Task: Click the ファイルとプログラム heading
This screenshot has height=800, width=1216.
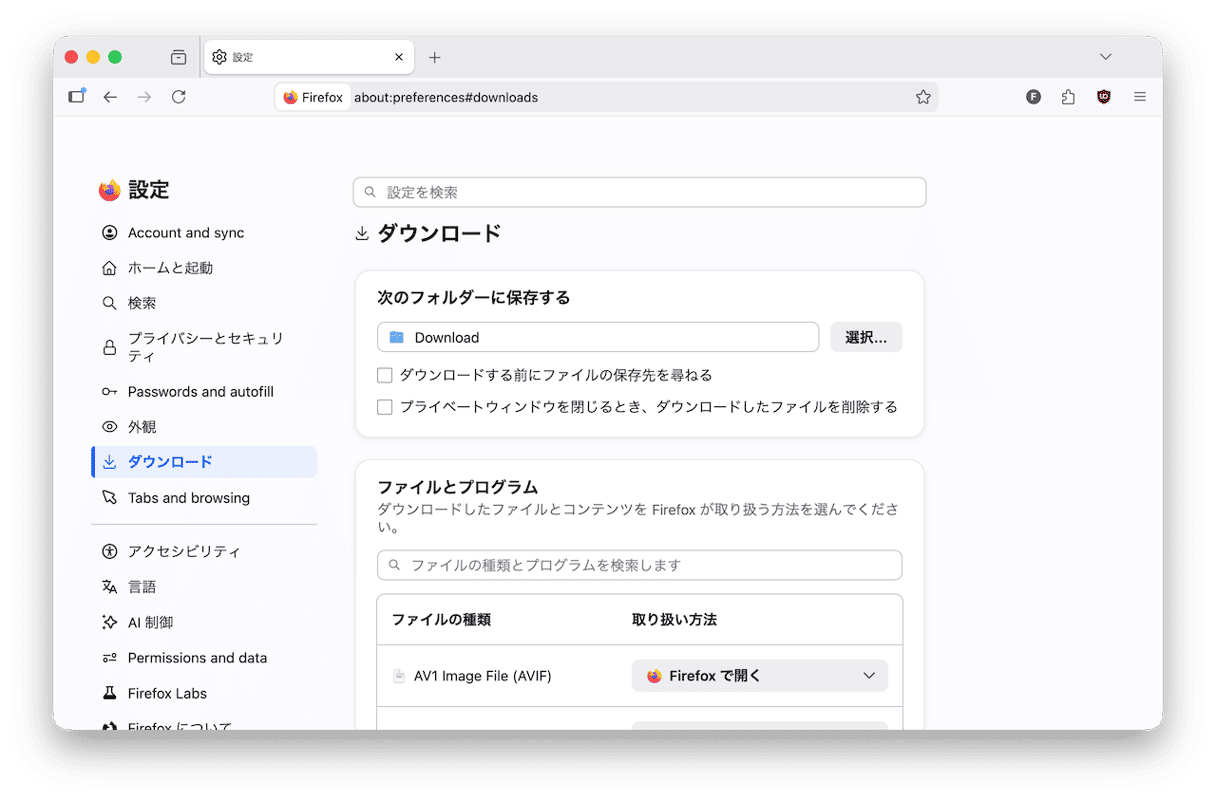Action: tap(458, 487)
